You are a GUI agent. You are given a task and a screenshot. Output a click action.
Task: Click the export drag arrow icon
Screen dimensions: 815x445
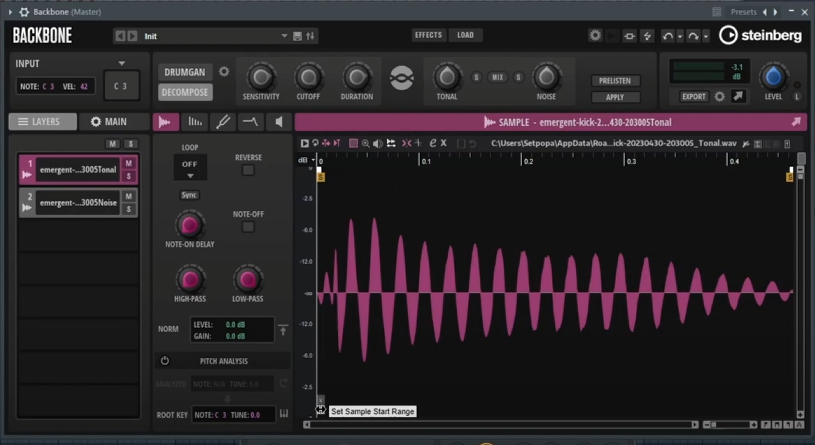click(x=738, y=96)
